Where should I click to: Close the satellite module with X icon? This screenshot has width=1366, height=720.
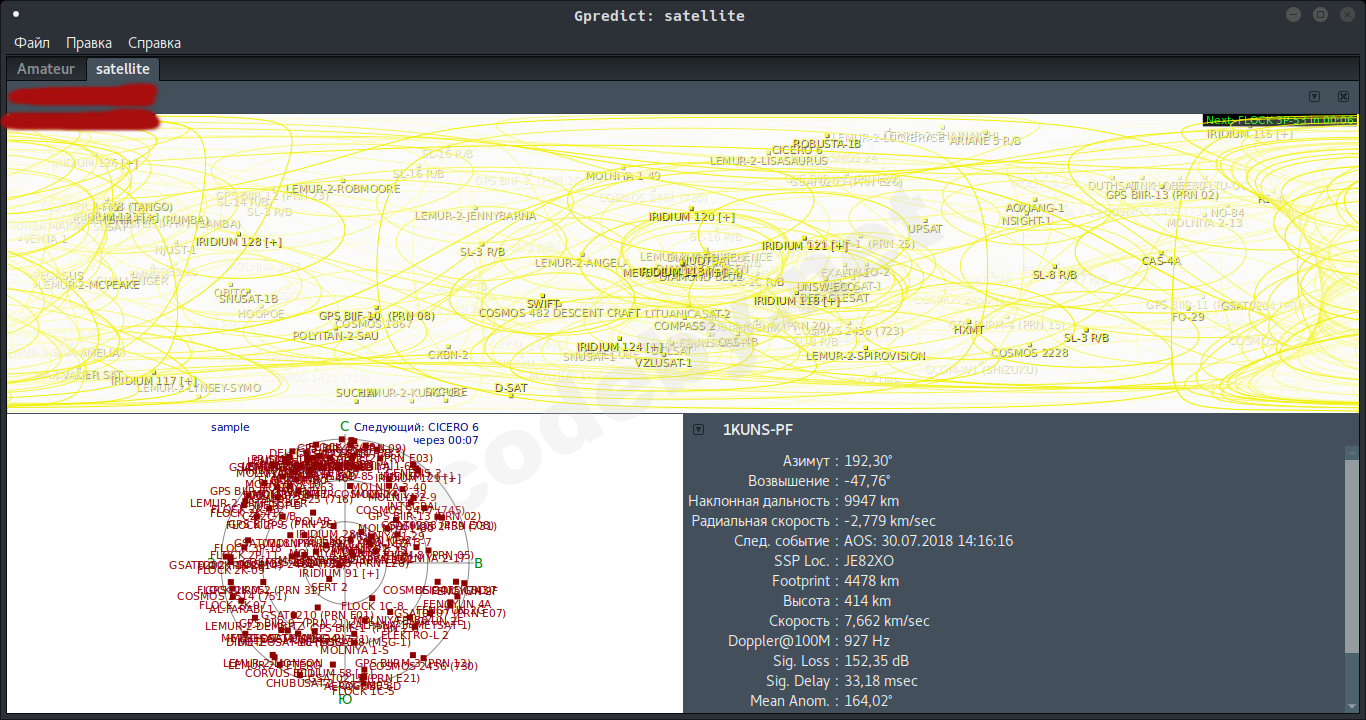1343,97
